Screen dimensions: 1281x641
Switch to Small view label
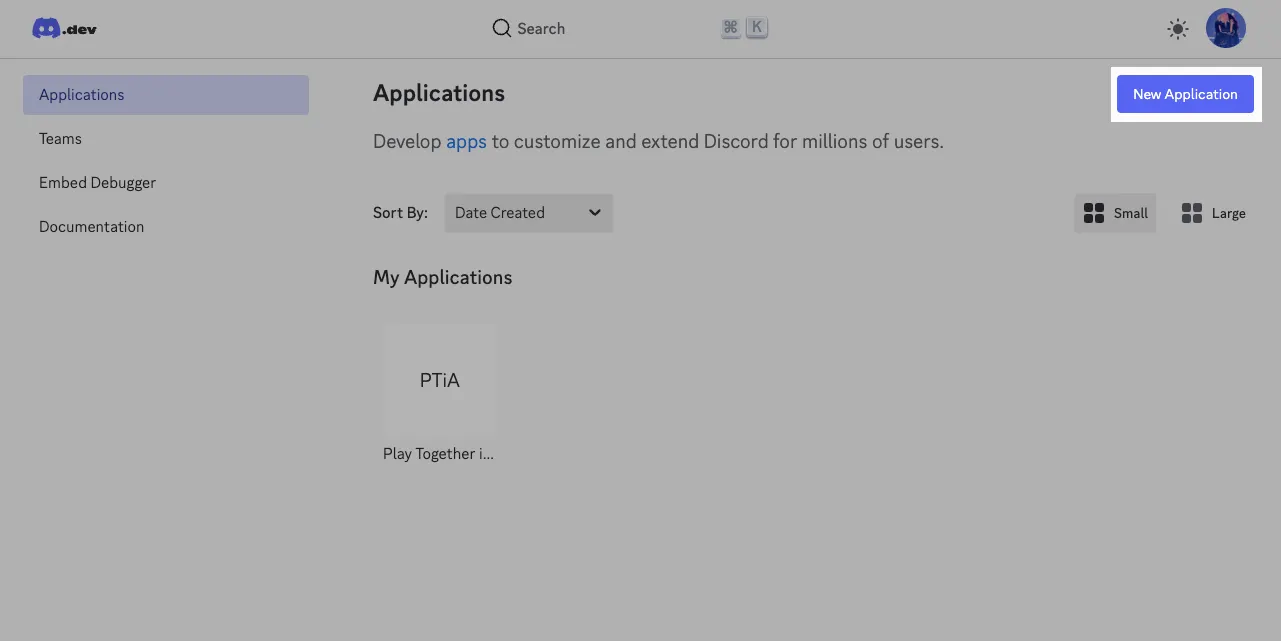[1131, 213]
